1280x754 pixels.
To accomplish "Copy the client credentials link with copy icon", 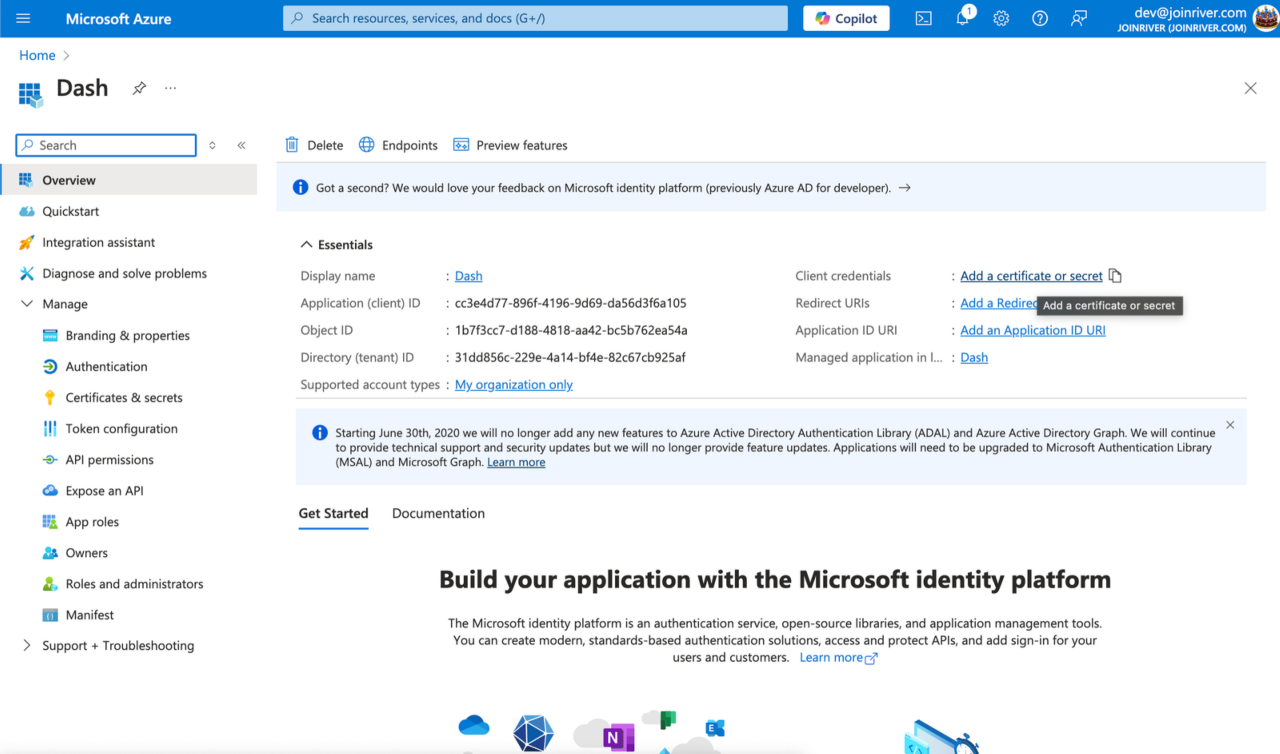I will (x=1115, y=275).
